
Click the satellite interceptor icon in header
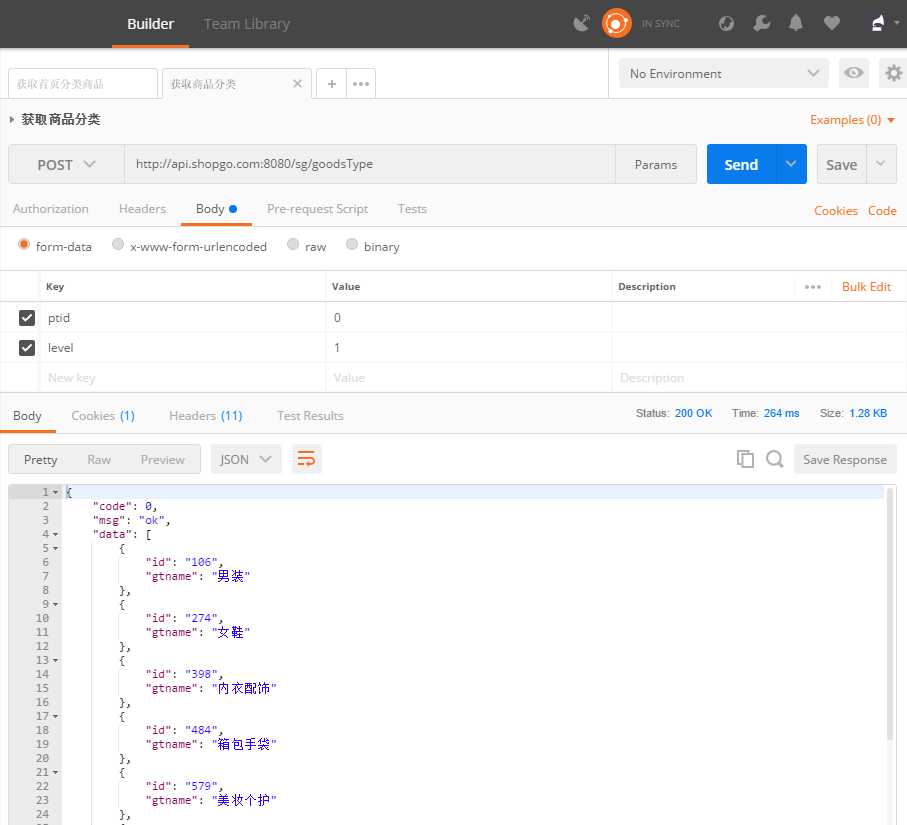point(581,24)
